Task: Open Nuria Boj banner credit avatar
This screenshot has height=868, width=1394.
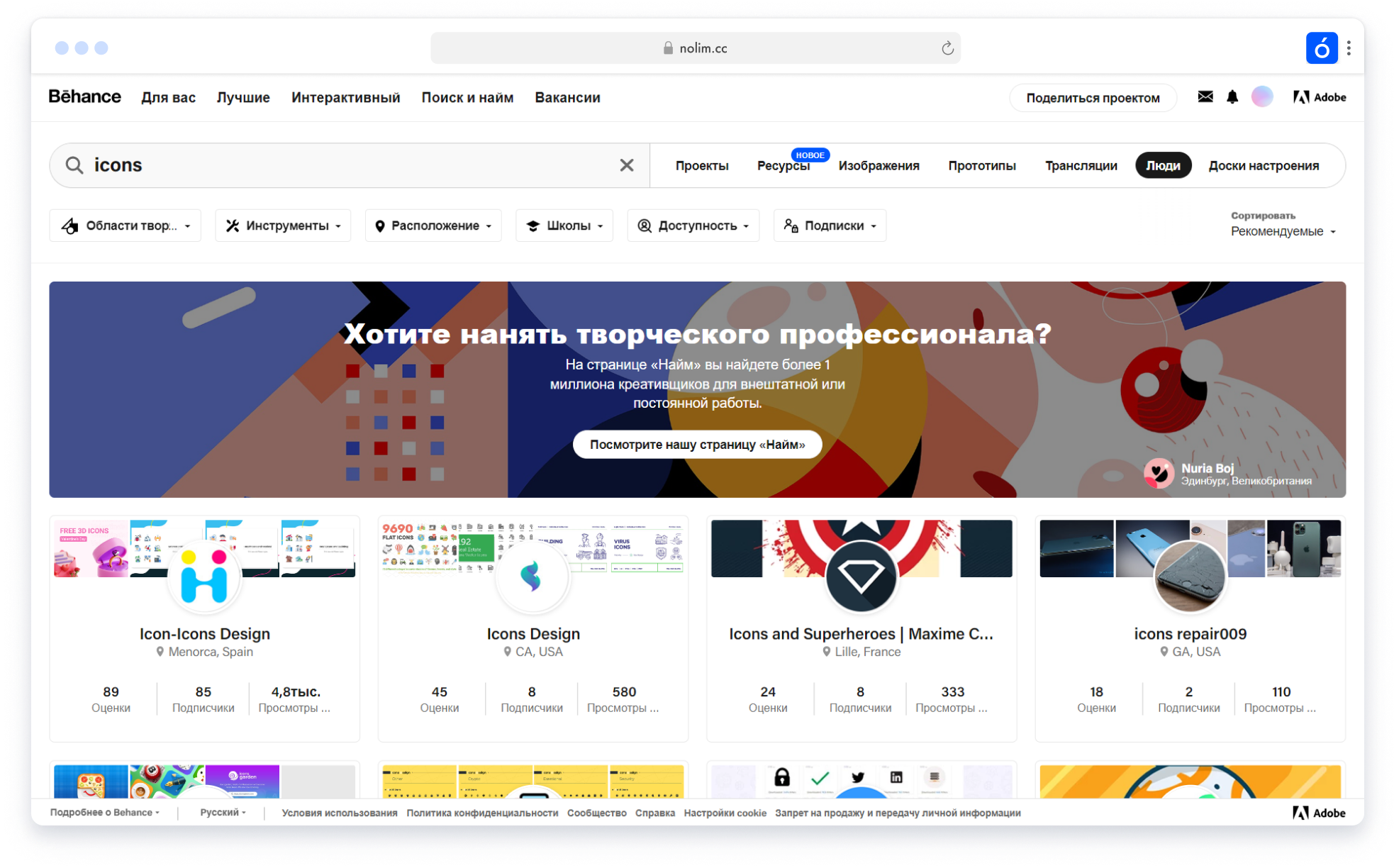Action: click(x=1159, y=473)
